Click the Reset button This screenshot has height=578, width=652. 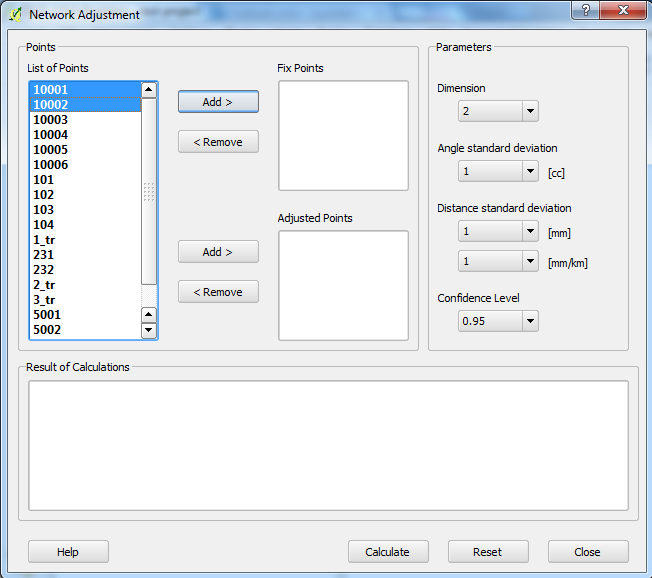[x=488, y=552]
